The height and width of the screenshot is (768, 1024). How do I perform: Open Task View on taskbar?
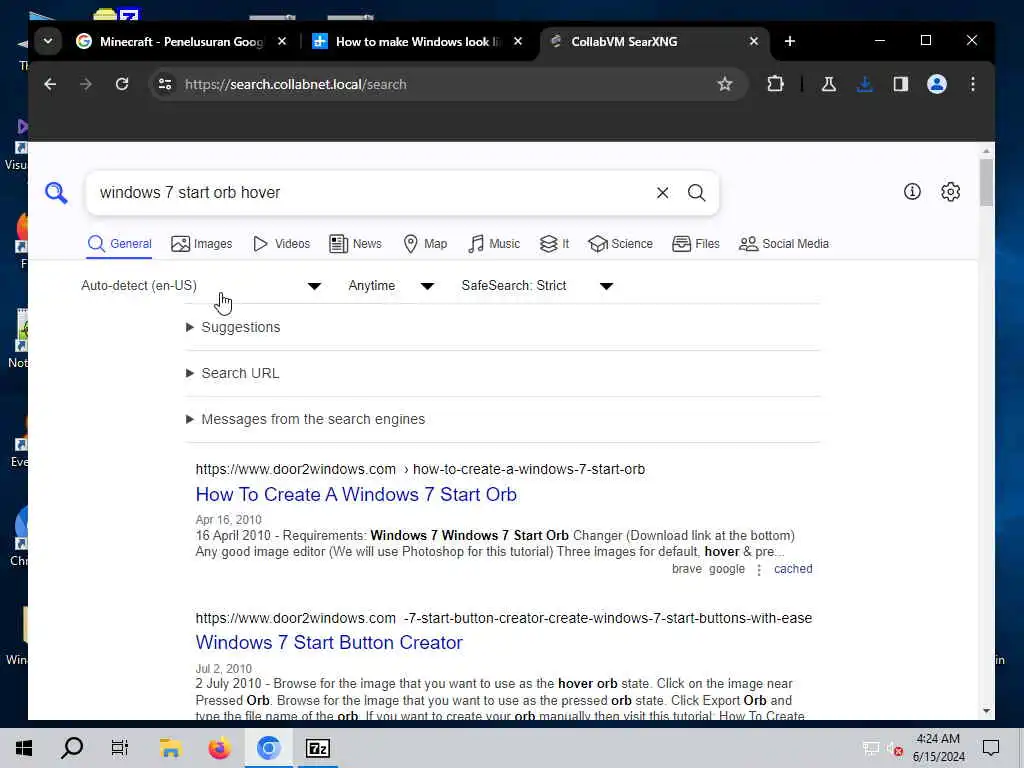point(120,748)
